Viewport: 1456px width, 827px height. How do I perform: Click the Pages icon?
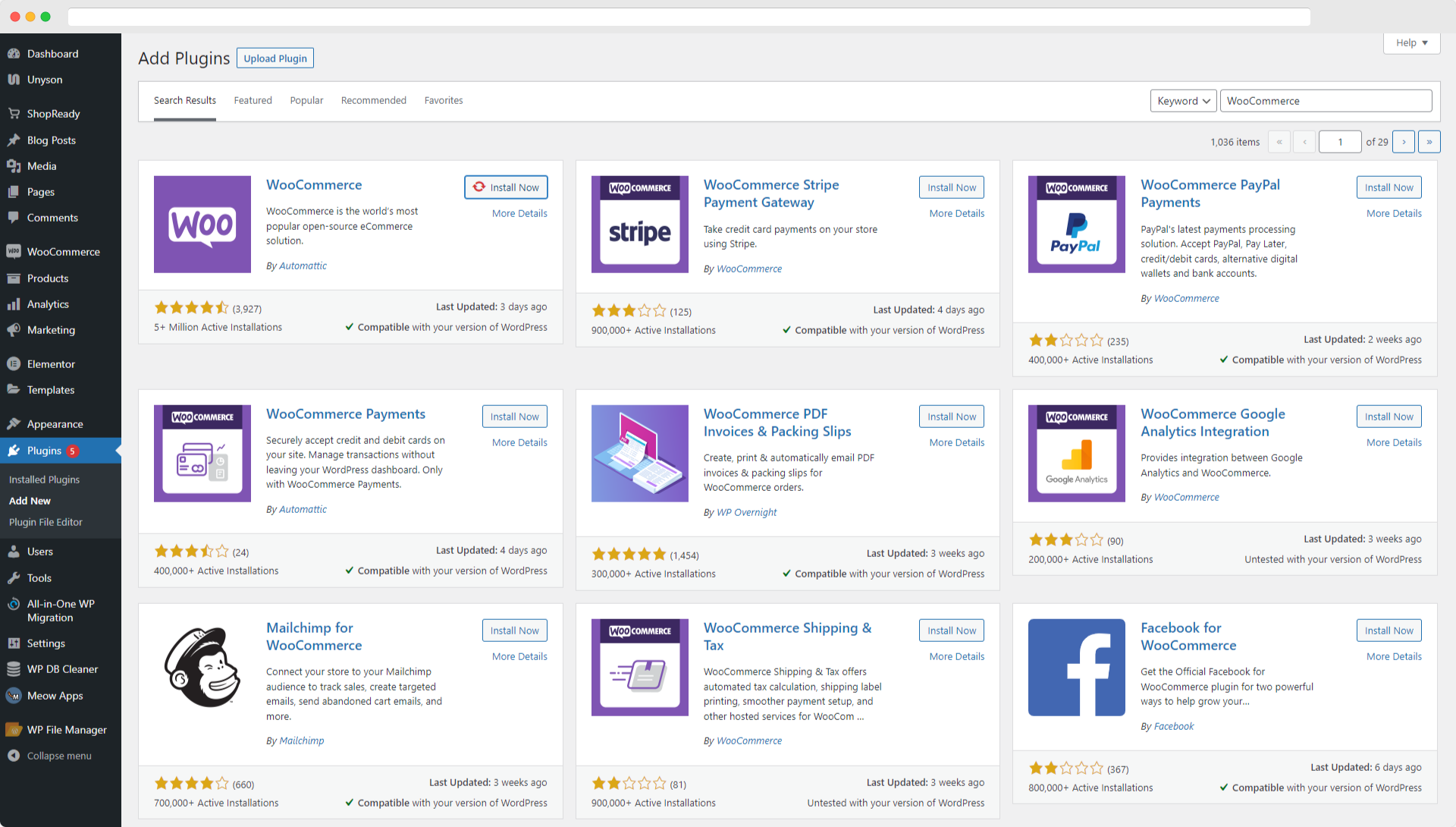tap(14, 192)
